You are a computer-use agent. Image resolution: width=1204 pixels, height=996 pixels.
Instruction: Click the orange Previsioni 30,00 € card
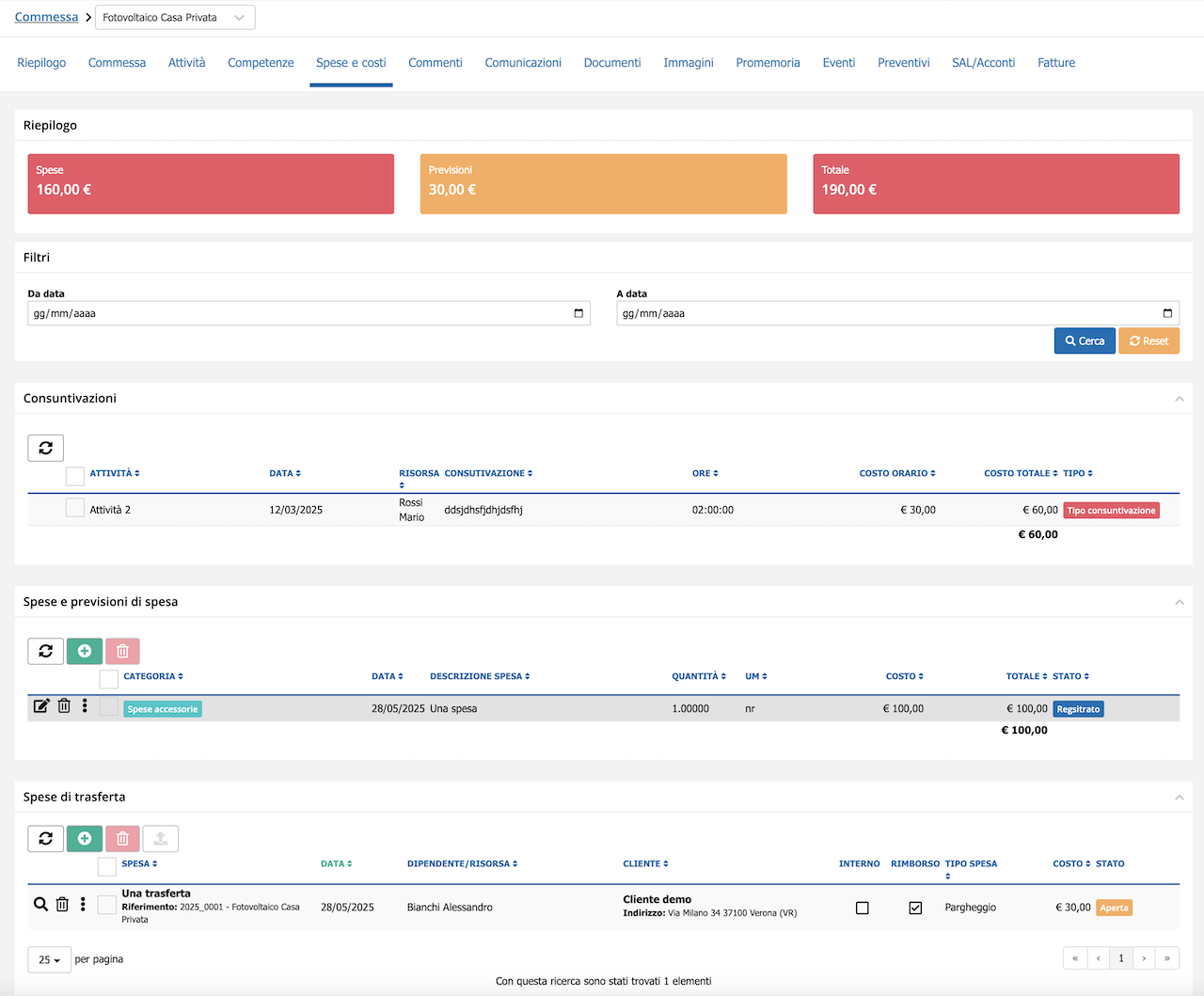(603, 184)
